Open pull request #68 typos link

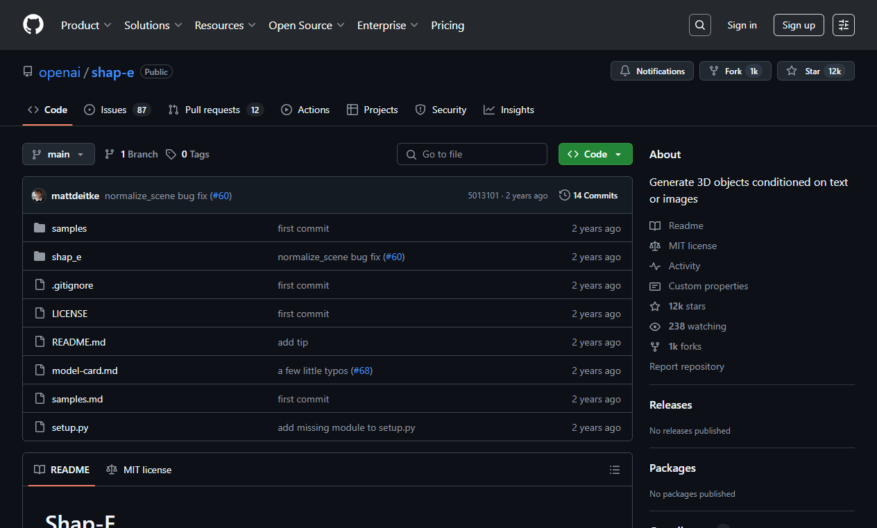tap(362, 371)
